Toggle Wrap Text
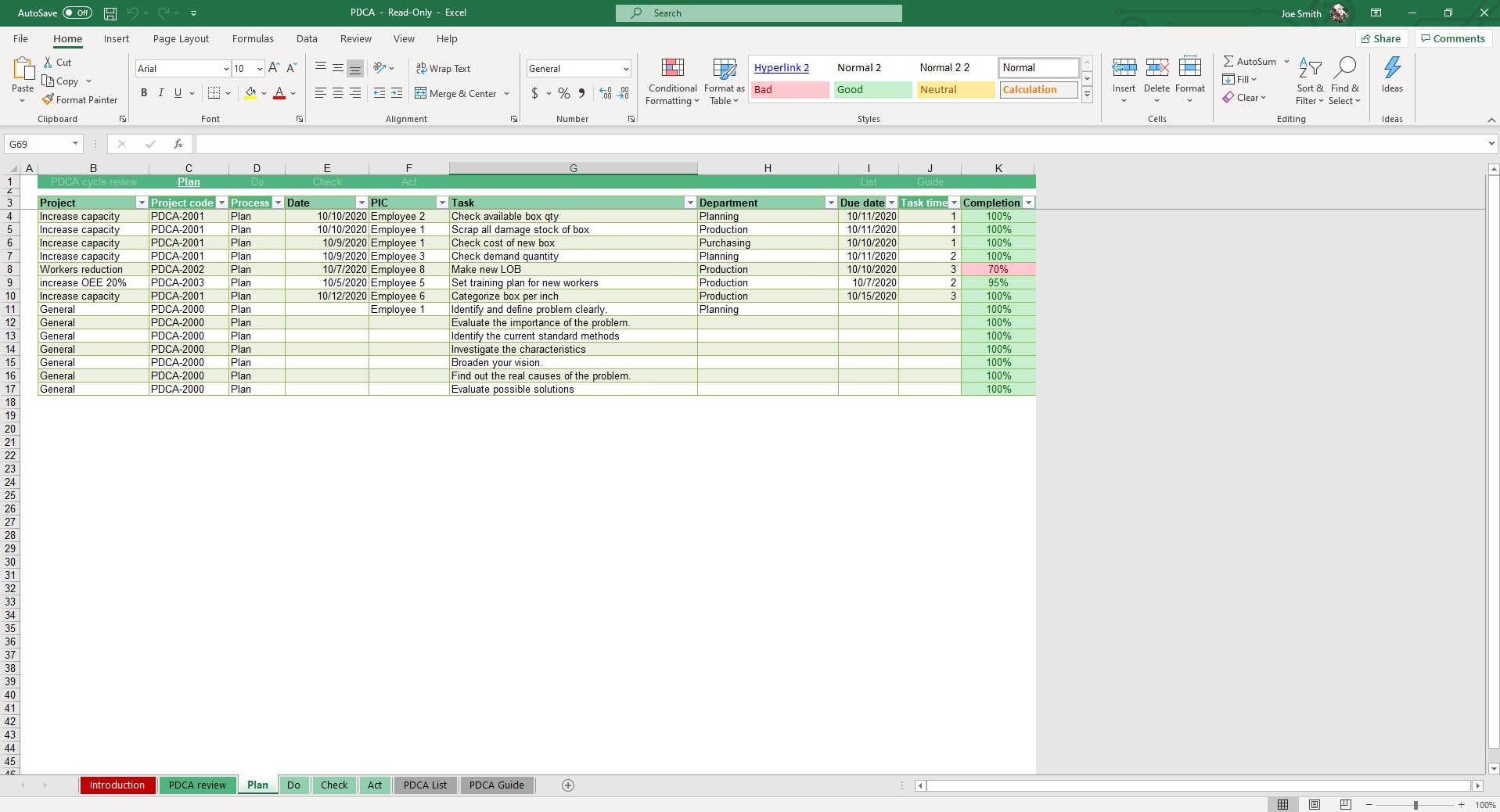Image resolution: width=1500 pixels, height=812 pixels. coord(443,69)
